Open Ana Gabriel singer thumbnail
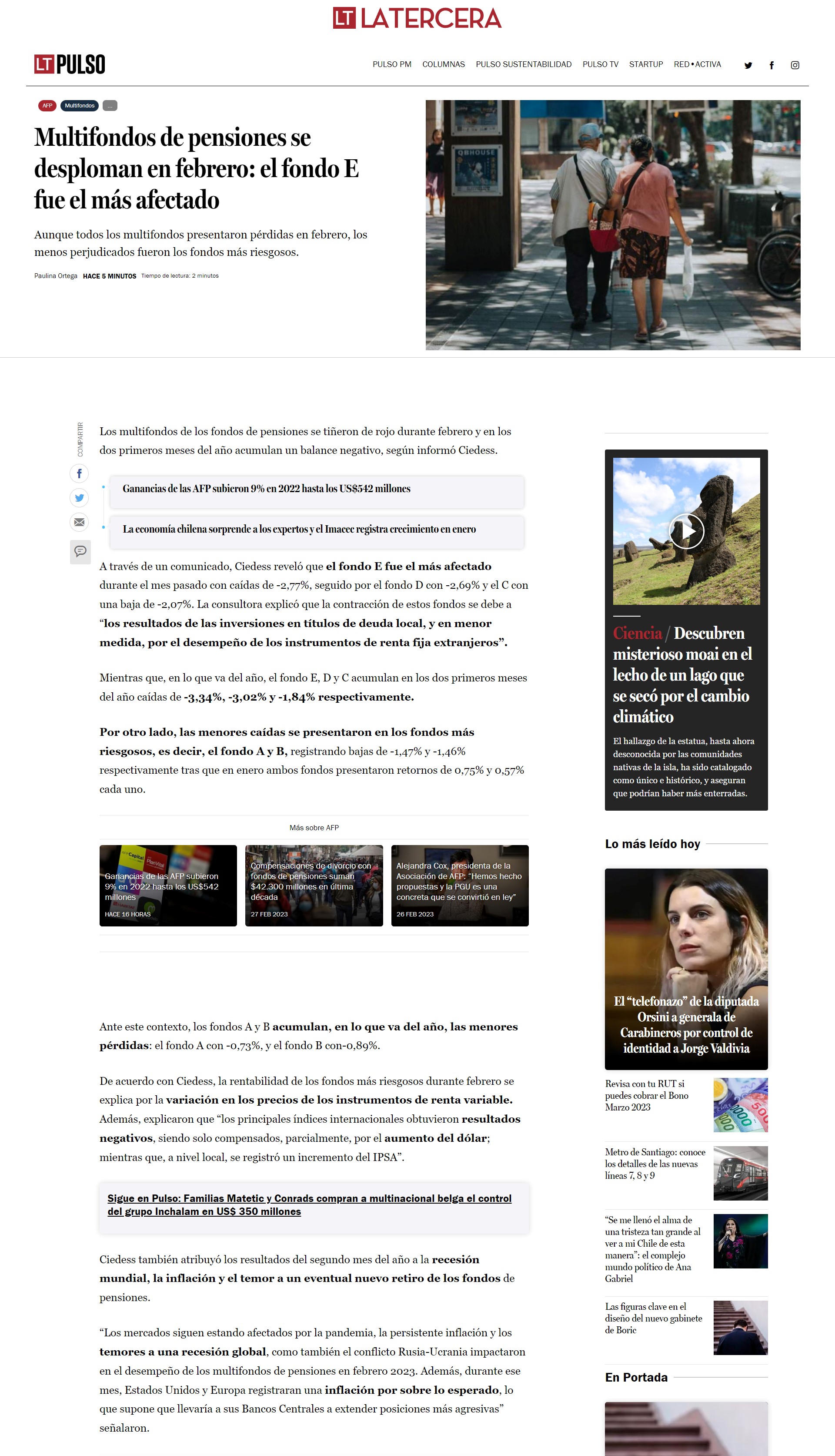Screen dimensions: 835x1456 [740, 1241]
